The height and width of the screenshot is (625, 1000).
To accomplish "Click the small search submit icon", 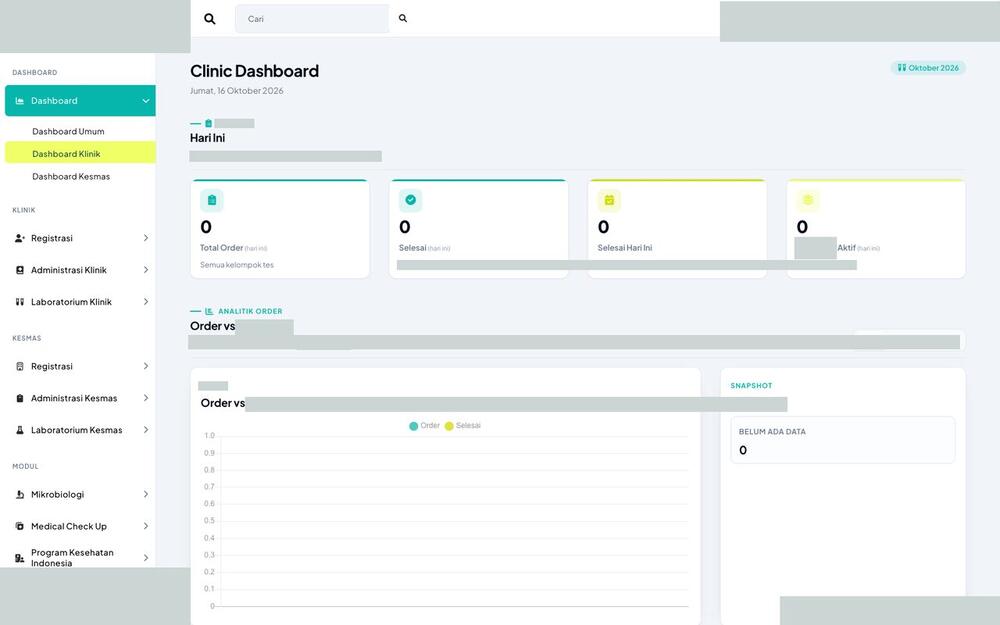I will pos(402,18).
